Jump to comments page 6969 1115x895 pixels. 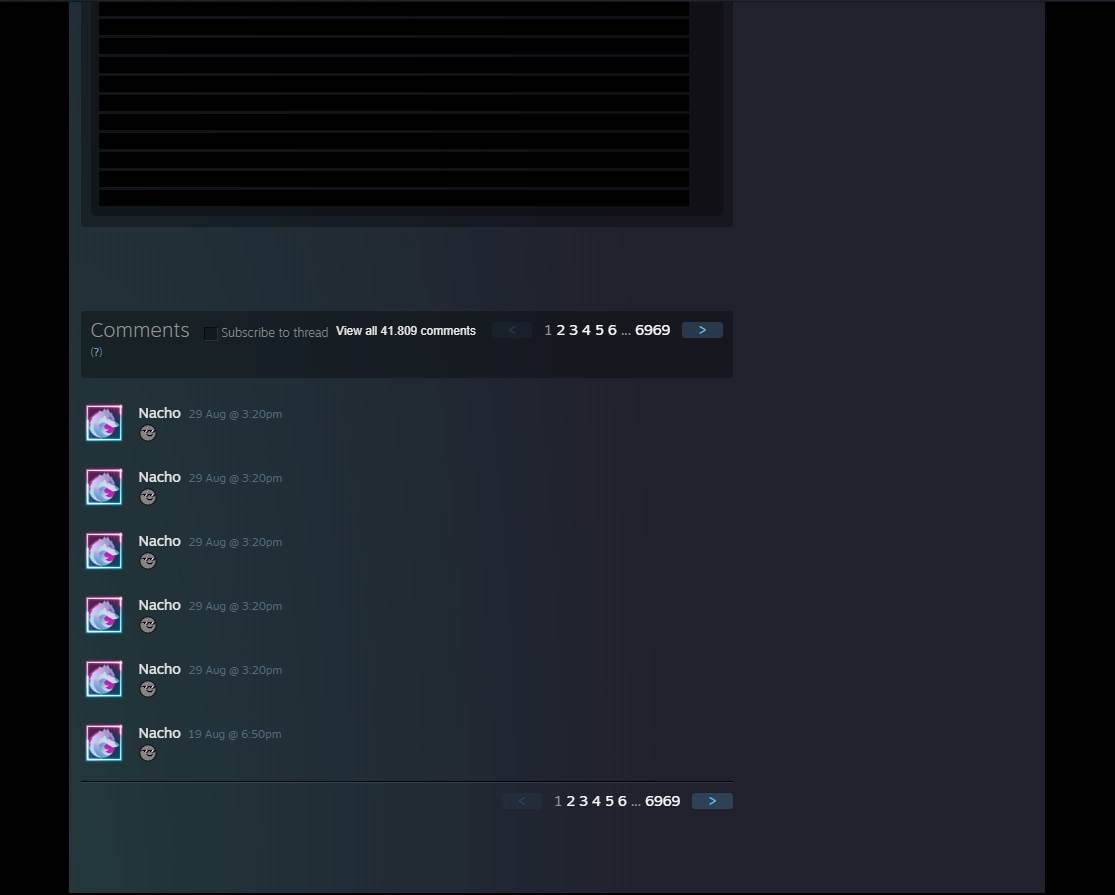pos(653,329)
